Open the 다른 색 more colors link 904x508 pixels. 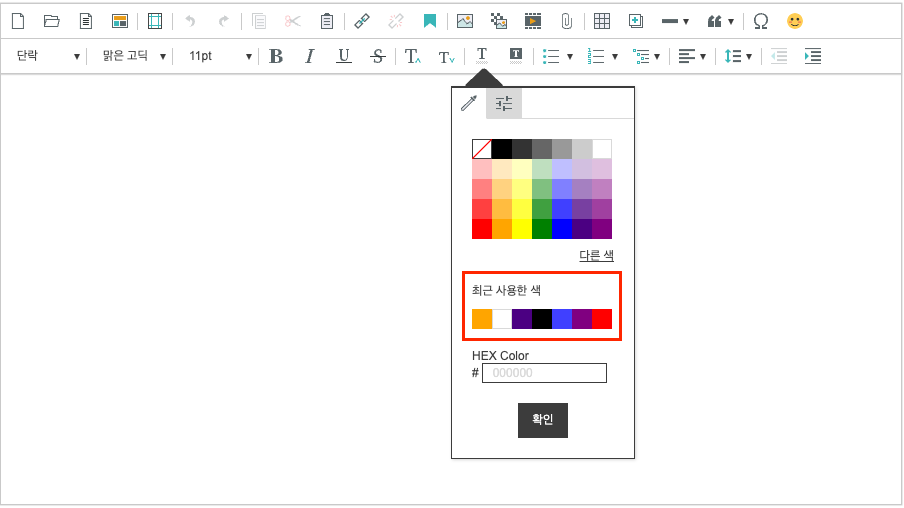[x=596, y=256]
